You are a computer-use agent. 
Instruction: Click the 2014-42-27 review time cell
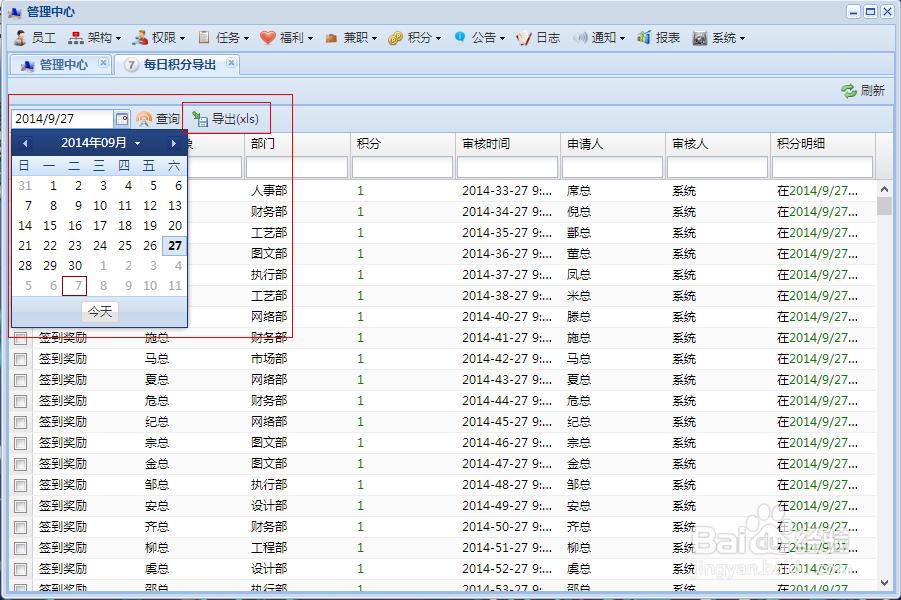tap(507, 359)
